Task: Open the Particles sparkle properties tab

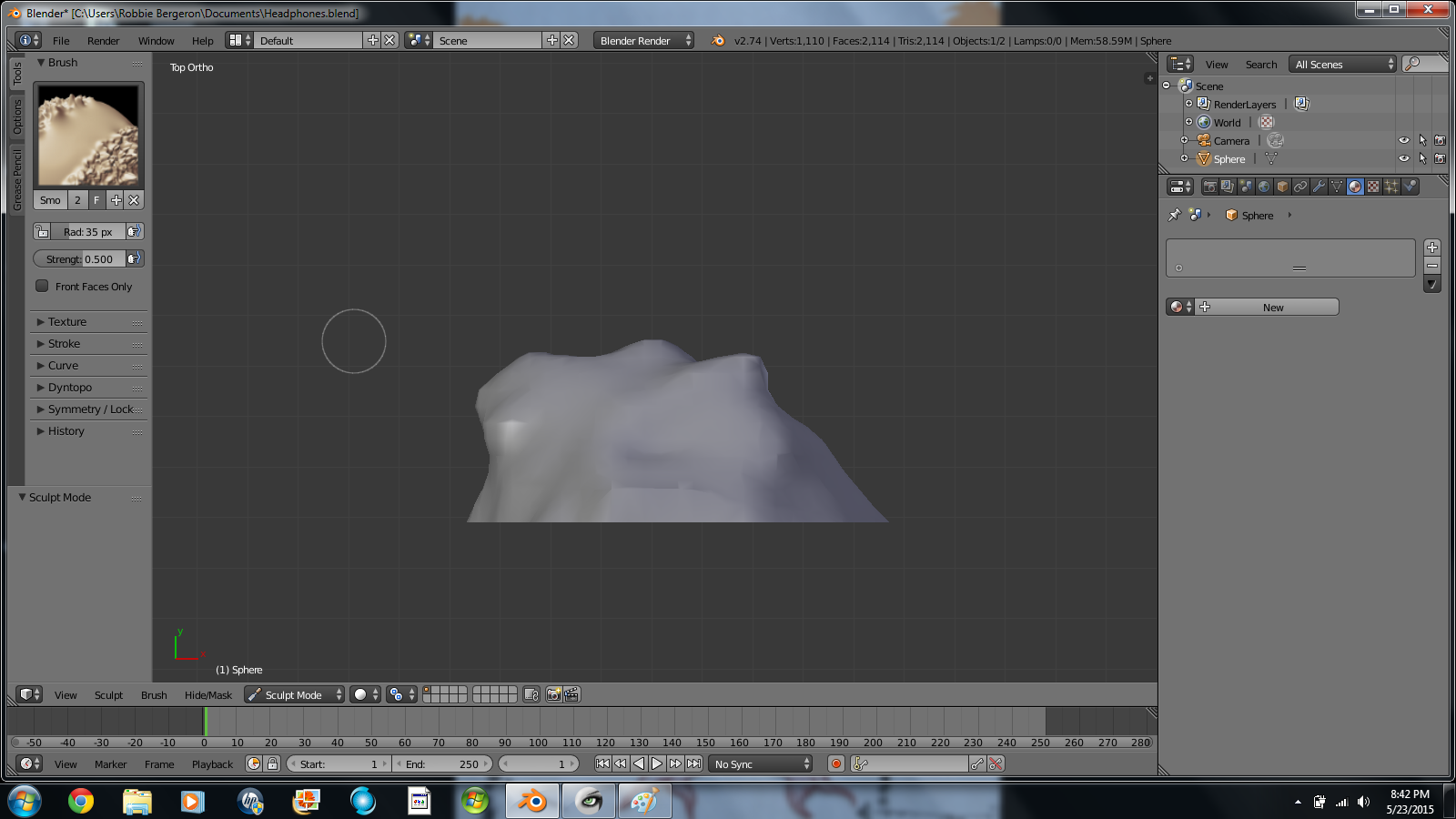Action: tap(1391, 187)
